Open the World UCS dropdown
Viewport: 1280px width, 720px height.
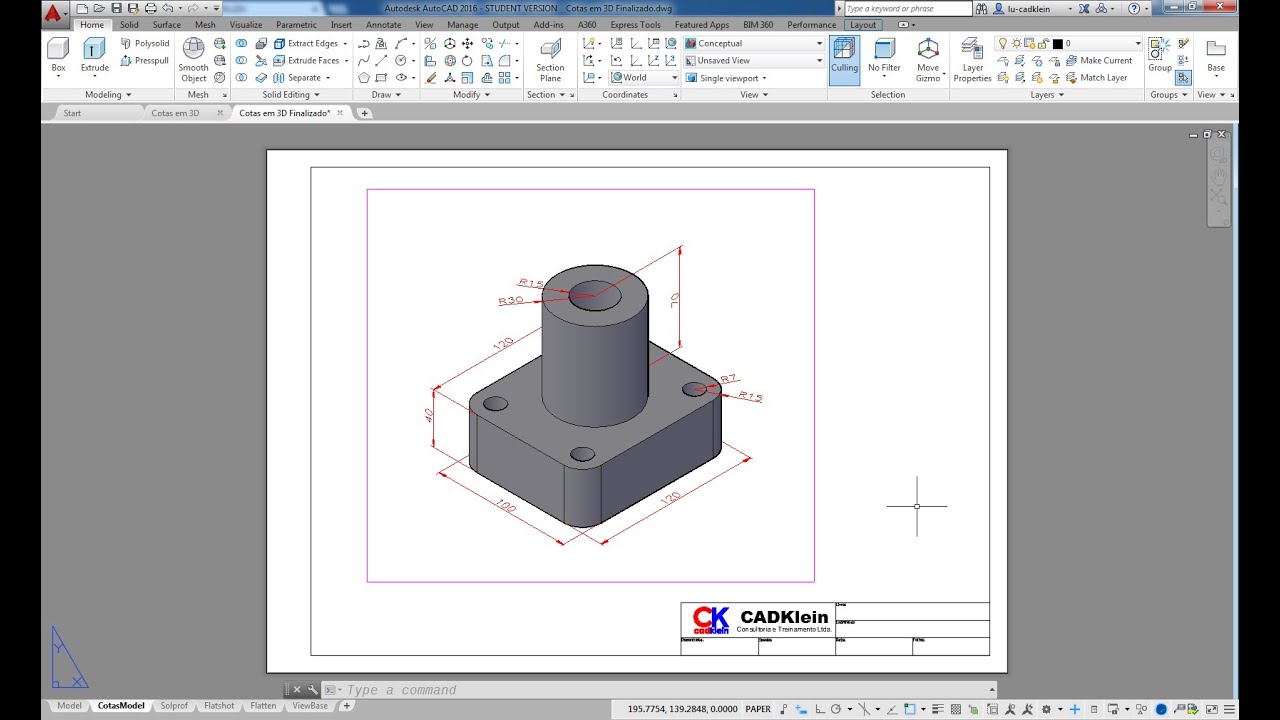tap(644, 77)
